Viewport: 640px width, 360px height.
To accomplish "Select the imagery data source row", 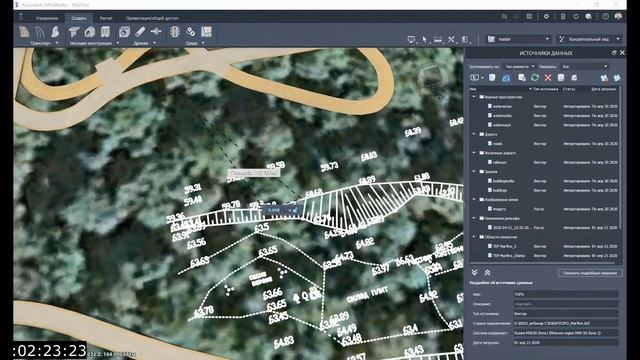I will pyautogui.click(x=545, y=209).
